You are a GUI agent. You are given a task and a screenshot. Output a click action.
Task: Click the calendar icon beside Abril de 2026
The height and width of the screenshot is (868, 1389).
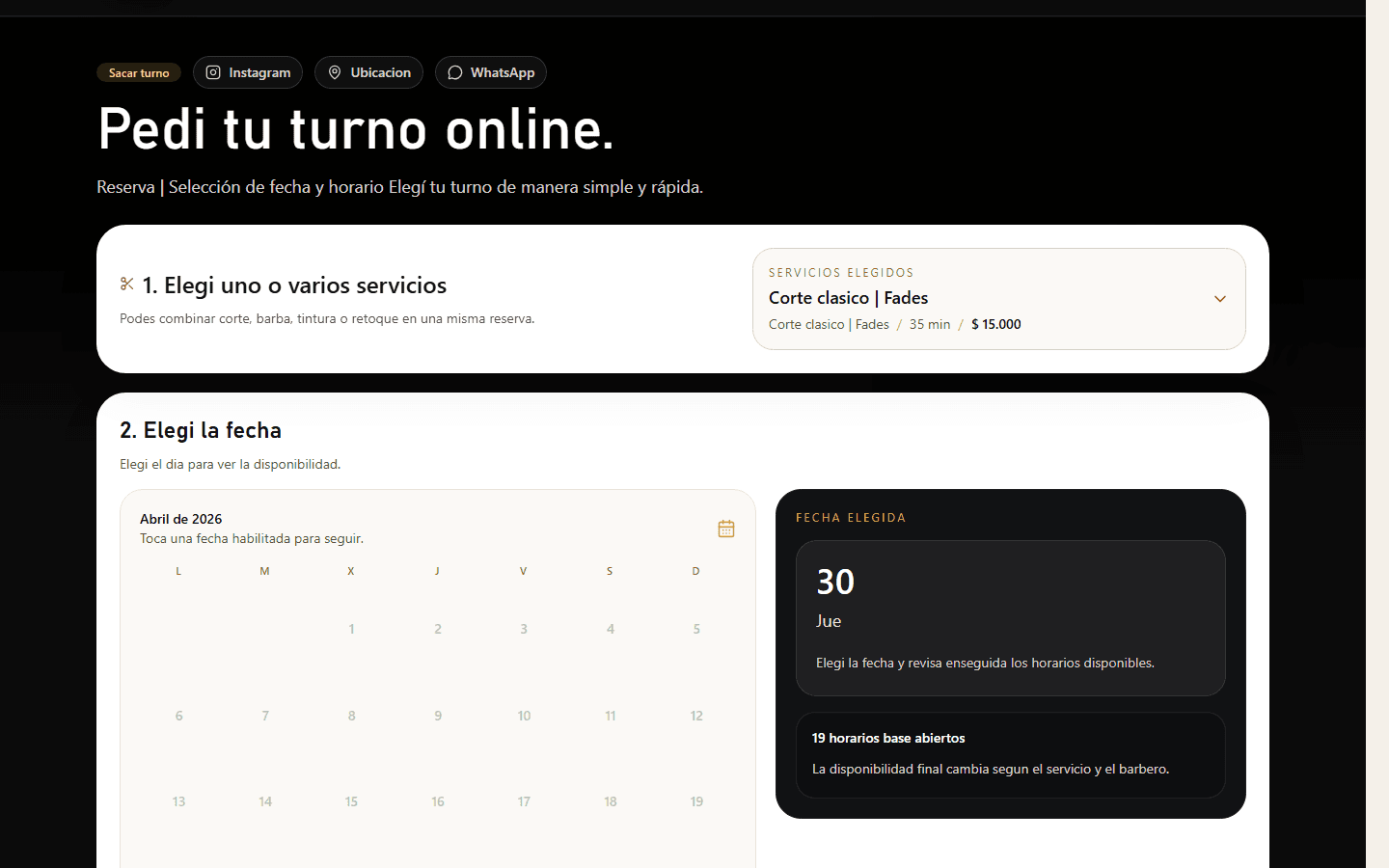[726, 529]
